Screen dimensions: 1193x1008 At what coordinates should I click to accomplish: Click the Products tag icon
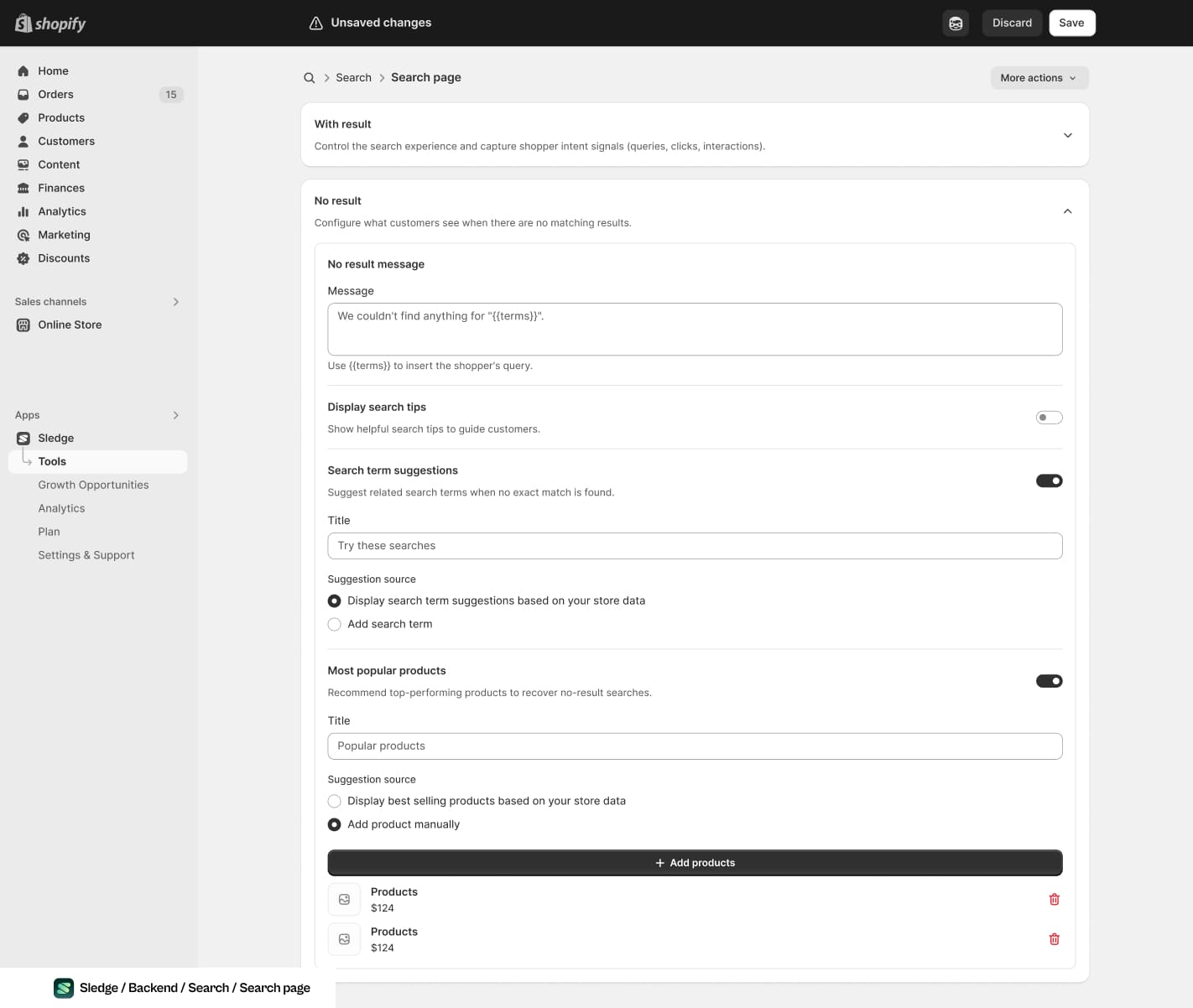[x=23, y=118]
